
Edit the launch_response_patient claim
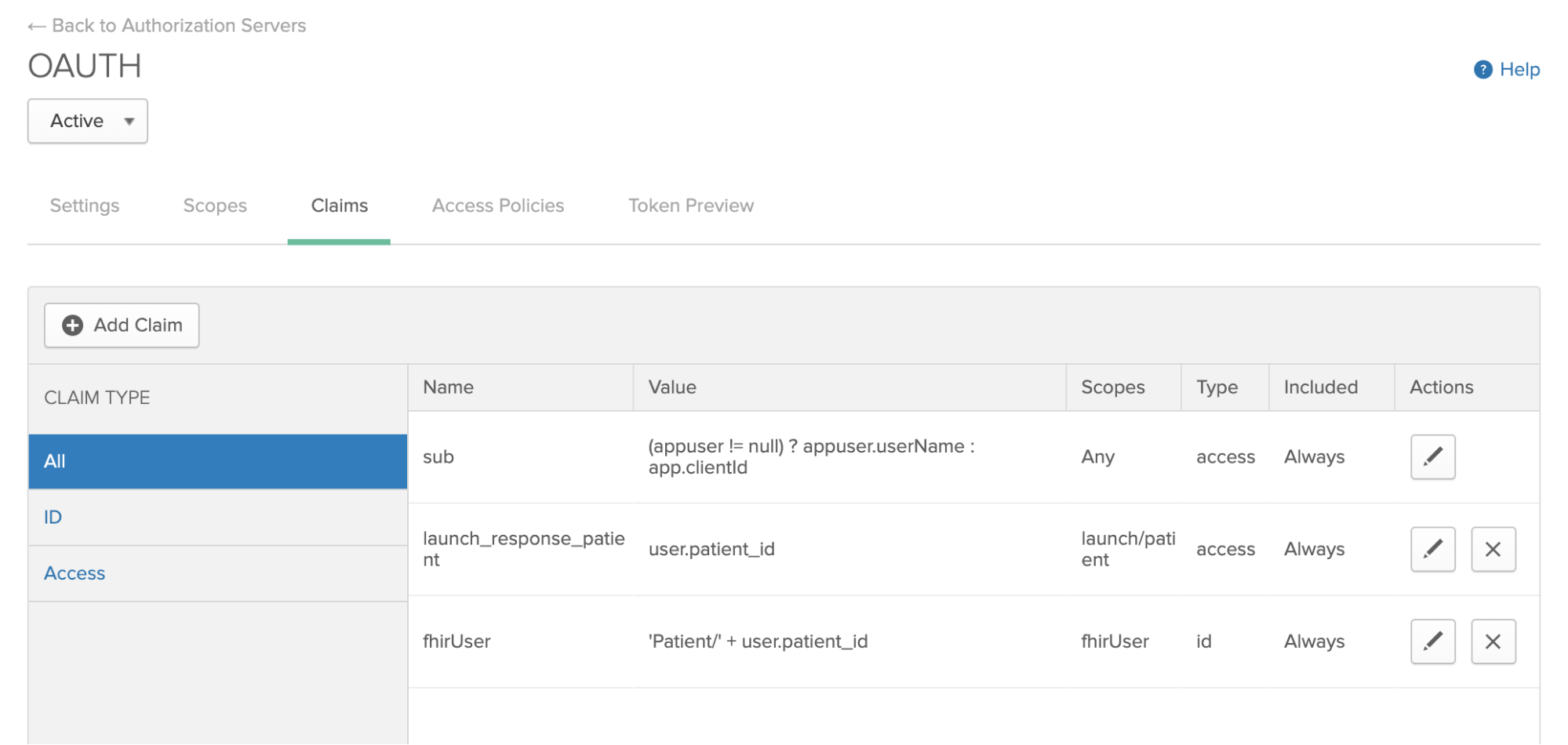[1432, 549]
